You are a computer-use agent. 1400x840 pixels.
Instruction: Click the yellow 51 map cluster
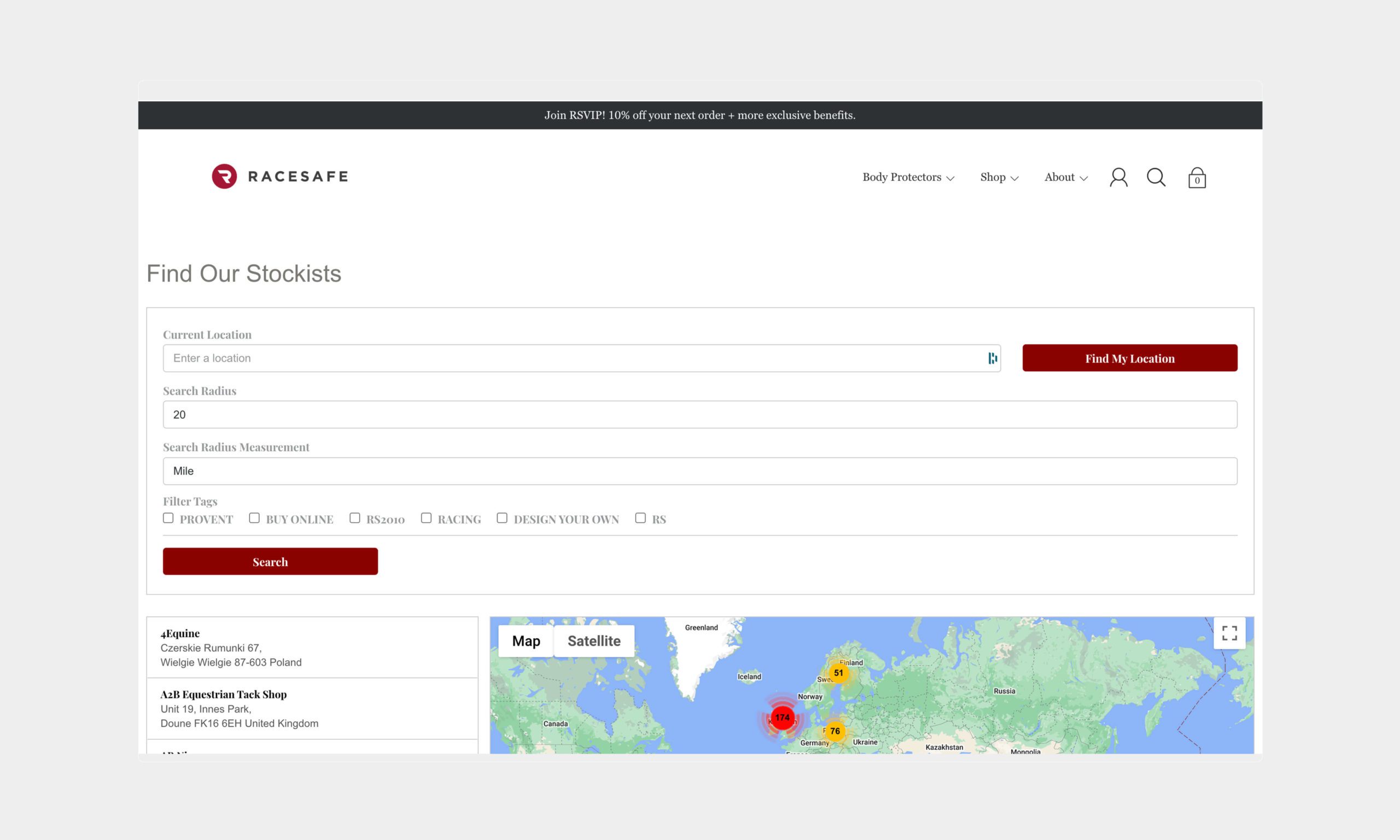pyautogui.click(x=839, y=673)
